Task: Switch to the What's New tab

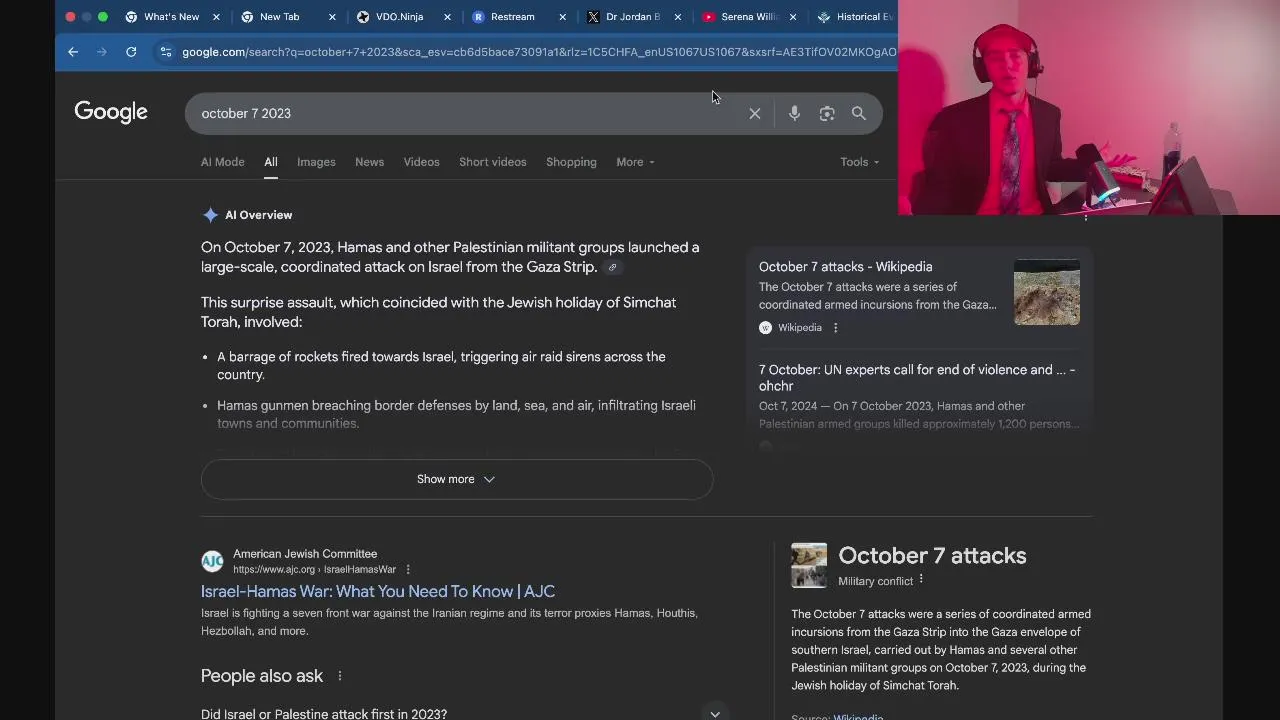Action: (x=171, y=17)
